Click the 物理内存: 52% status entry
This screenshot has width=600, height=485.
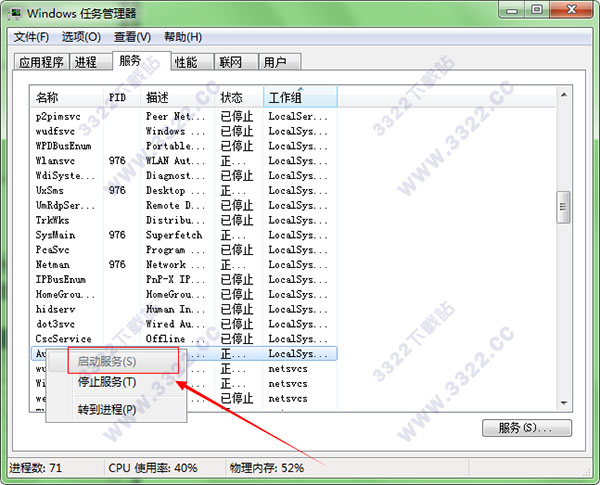tap(267, 468)
